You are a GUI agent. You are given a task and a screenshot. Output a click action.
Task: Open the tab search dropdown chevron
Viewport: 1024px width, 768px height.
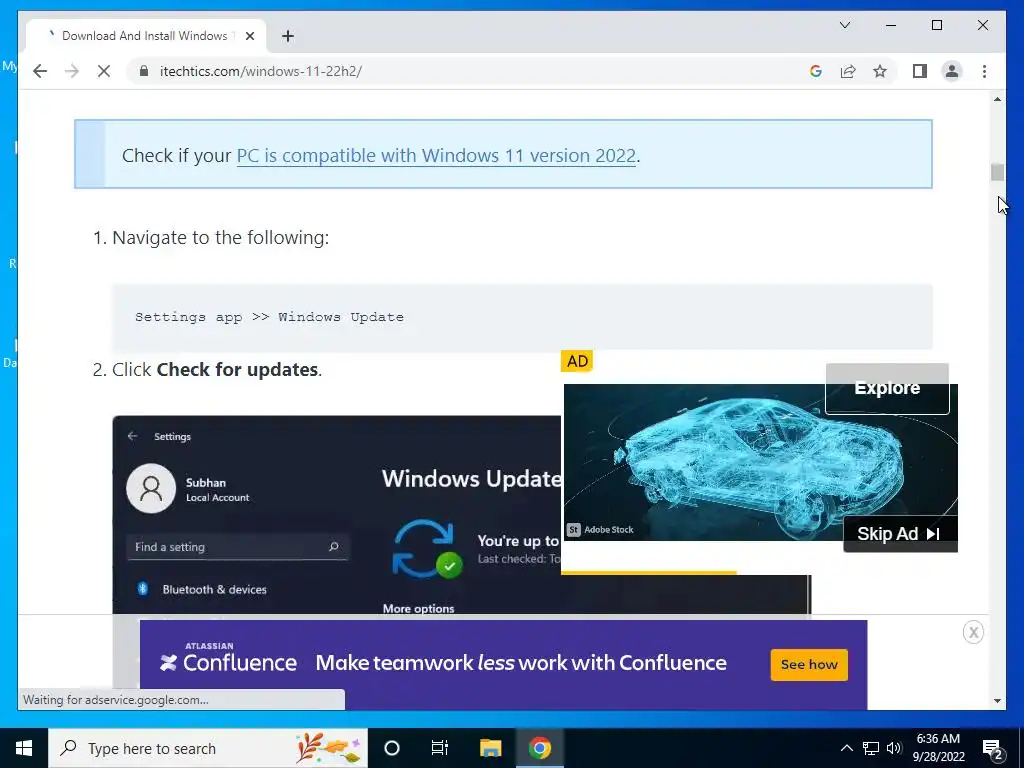click(x=844, y=25)
